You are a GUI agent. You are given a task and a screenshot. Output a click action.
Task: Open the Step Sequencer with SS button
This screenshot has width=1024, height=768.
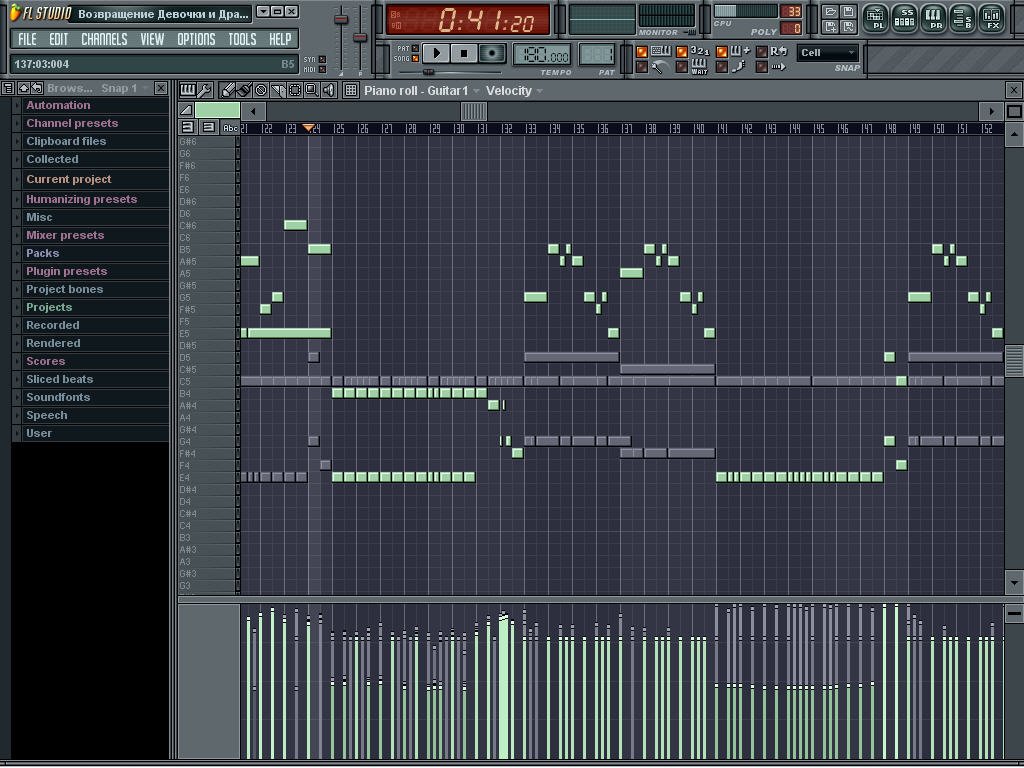coord(904,18)
